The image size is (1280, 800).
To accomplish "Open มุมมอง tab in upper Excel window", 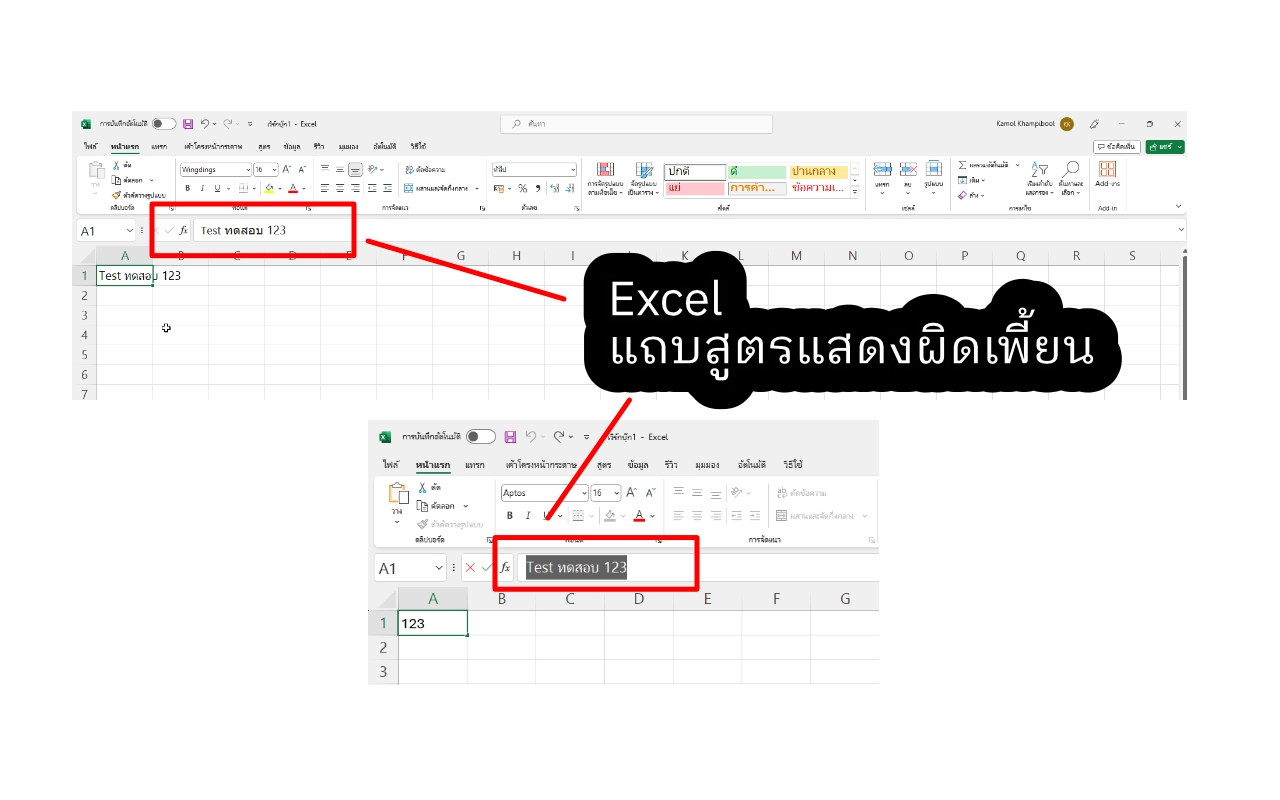I will [348, 146].
